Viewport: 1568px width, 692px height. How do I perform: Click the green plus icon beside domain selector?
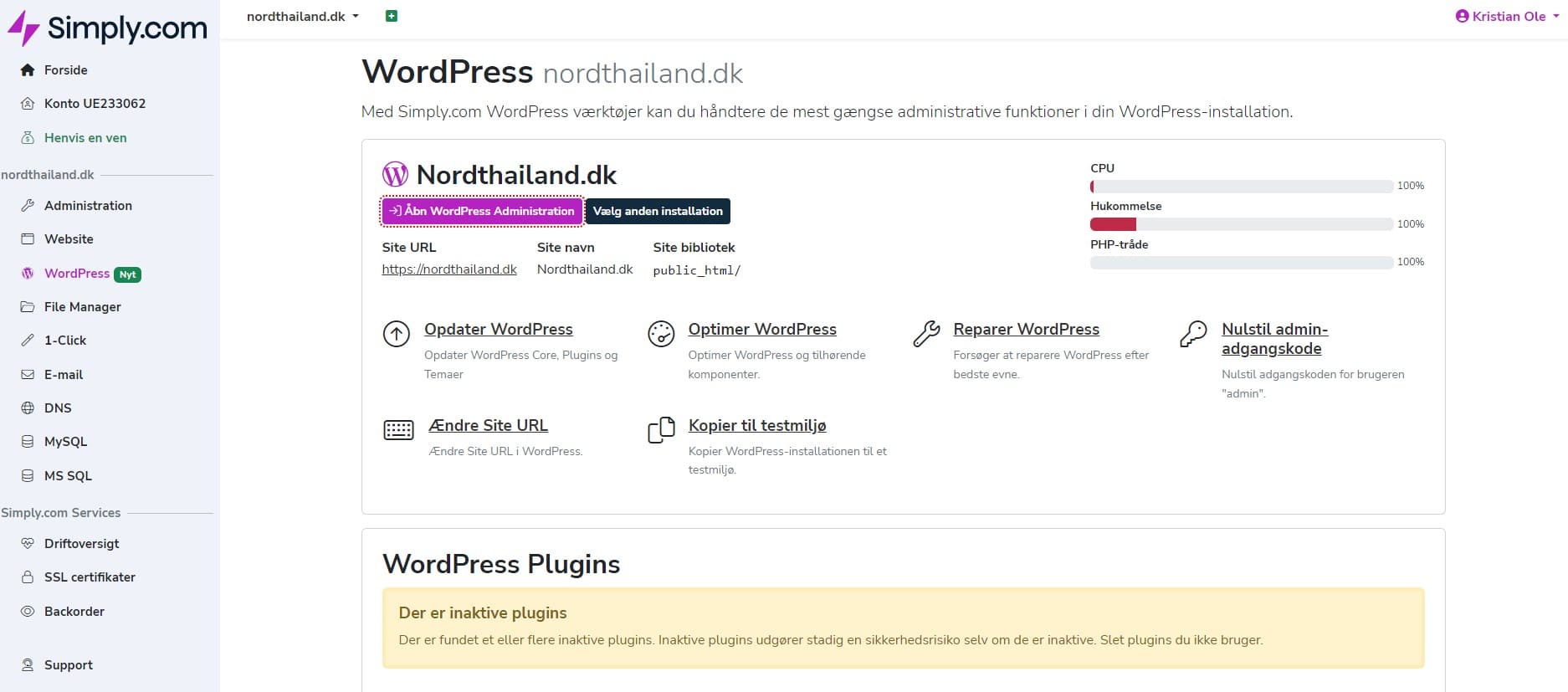391,16
